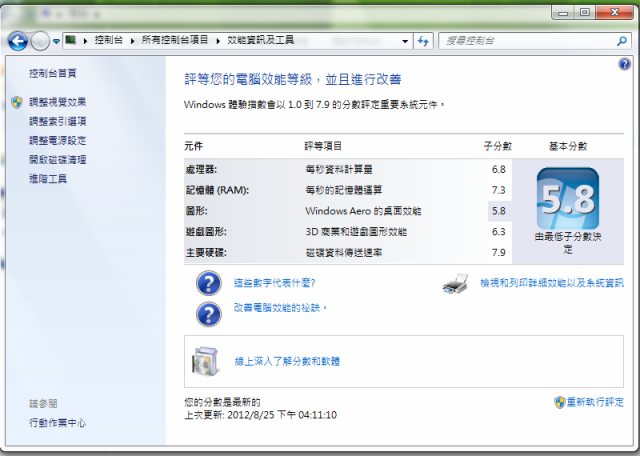The image size is (640, 456).
Task: Maximize the Control Panel window
Action: click(x=584, y=13)
